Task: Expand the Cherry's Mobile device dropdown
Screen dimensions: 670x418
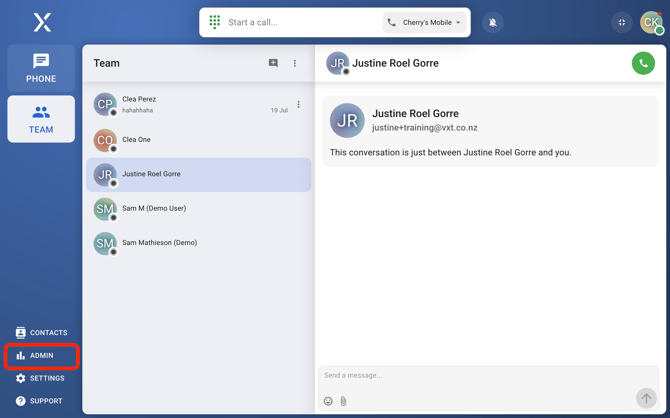Action: pyautogui.click(x=425, y=22)
